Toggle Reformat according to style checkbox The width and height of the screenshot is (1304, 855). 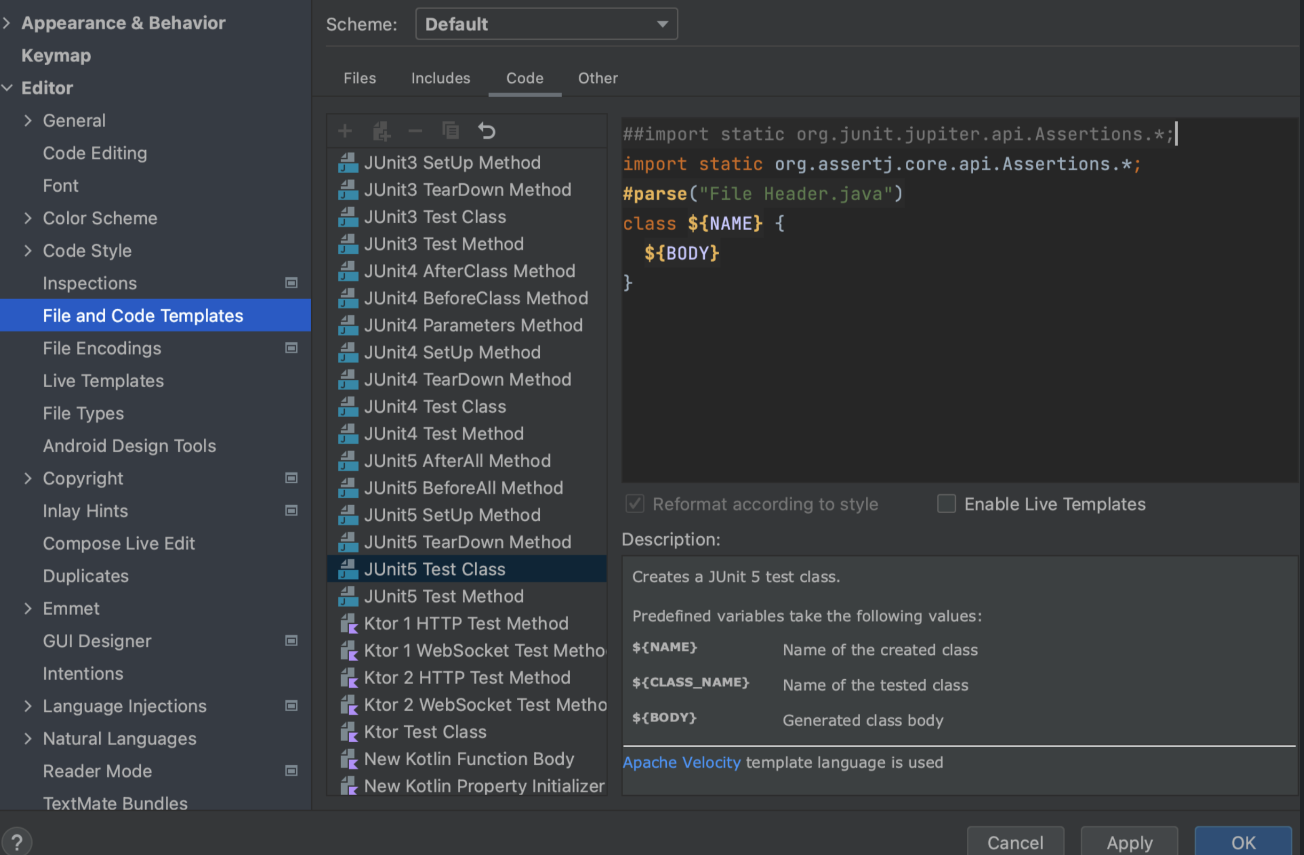point(634,504)
